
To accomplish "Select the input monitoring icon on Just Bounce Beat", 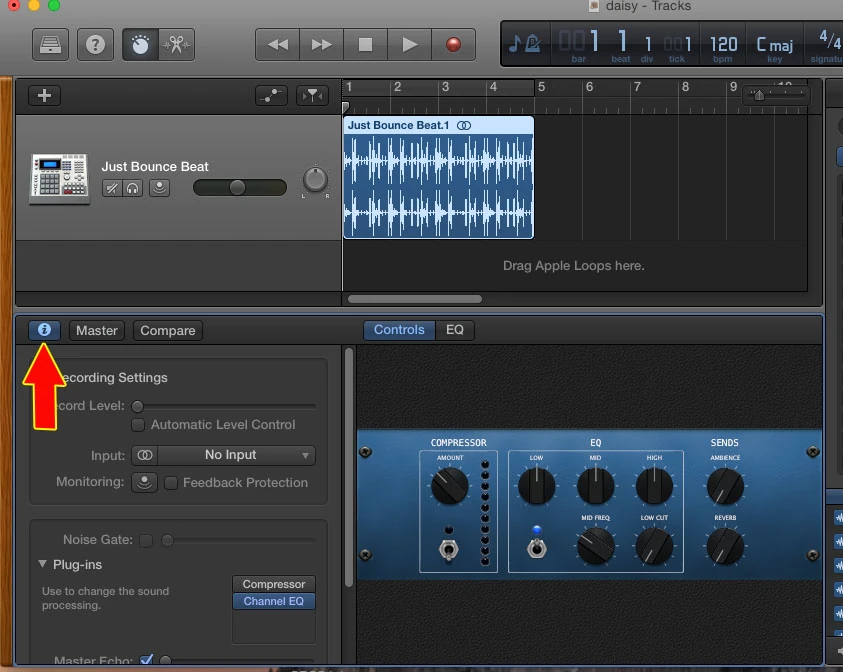I will (x=159, y=188).
